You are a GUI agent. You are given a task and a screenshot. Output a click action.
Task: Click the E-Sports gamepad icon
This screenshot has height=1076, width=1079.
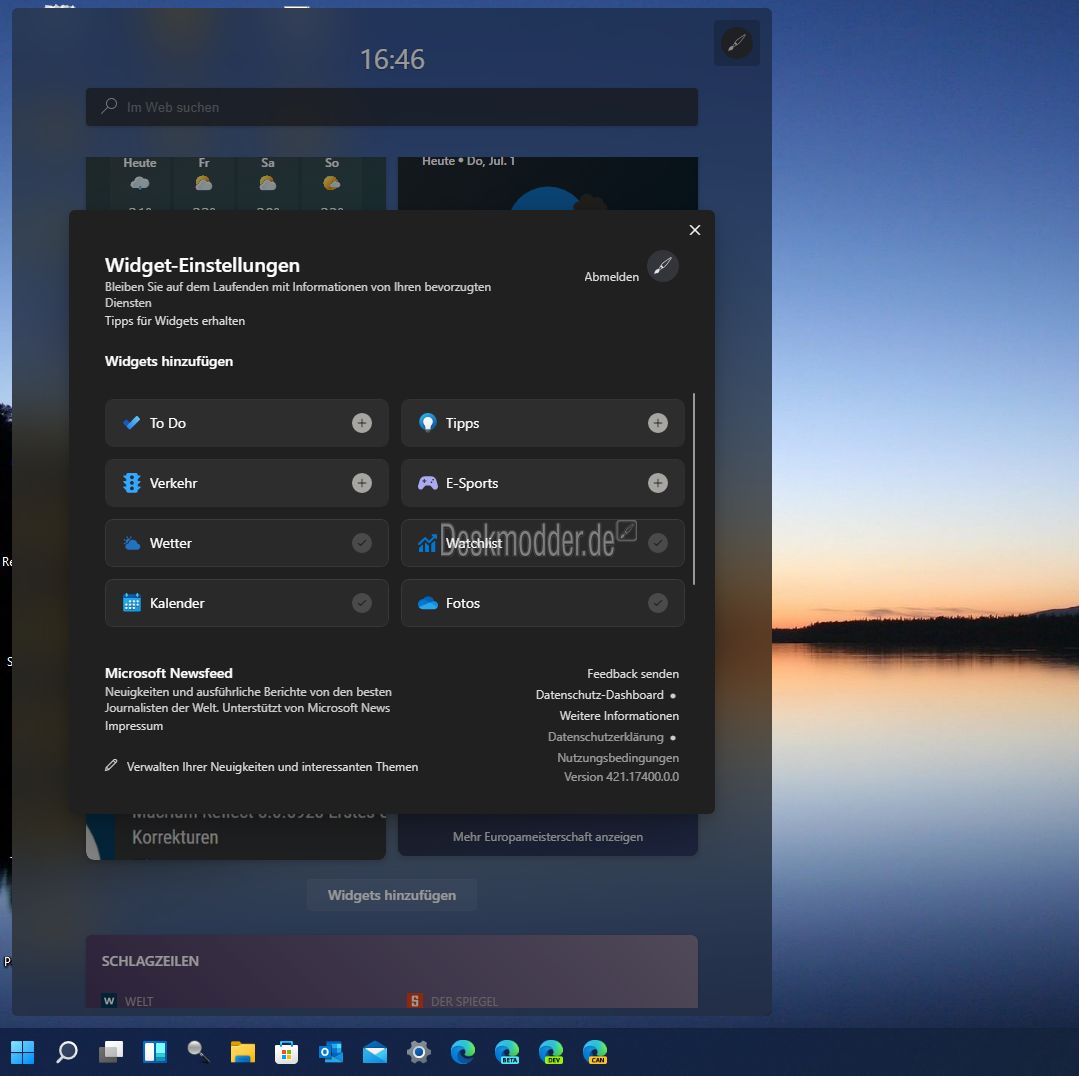click(427, 483)
